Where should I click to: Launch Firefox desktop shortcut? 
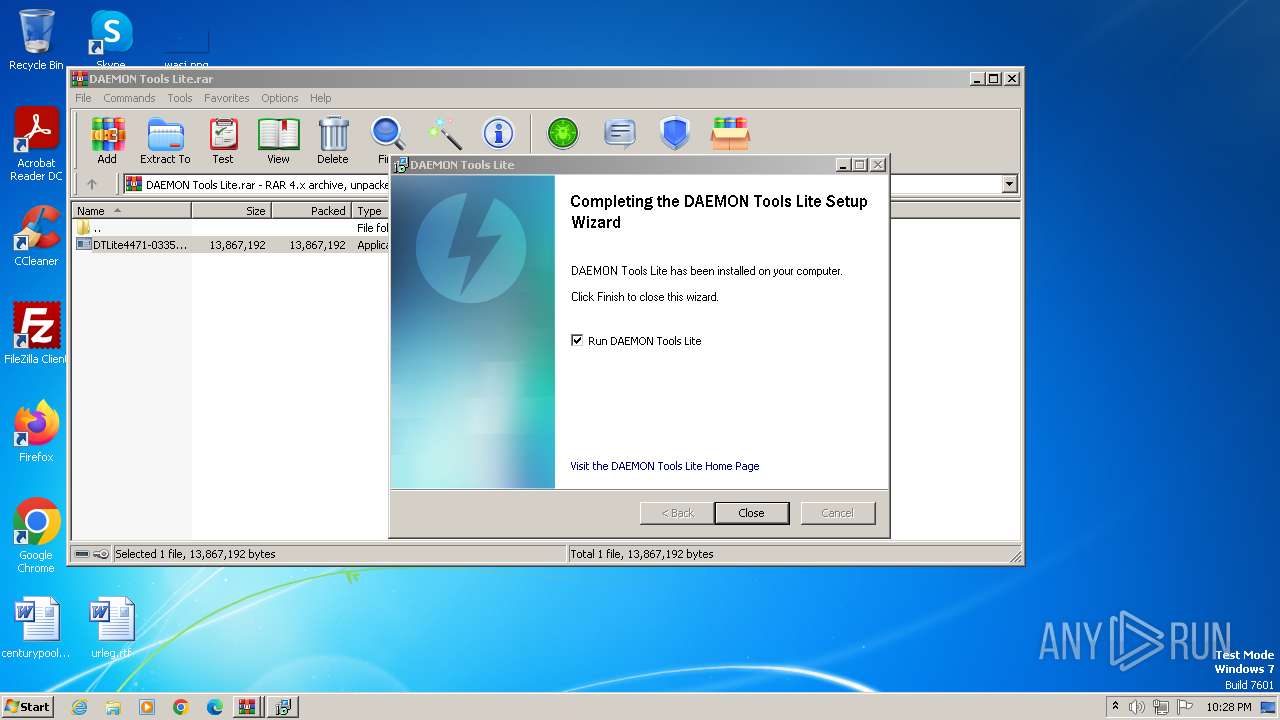coord(36,431)
